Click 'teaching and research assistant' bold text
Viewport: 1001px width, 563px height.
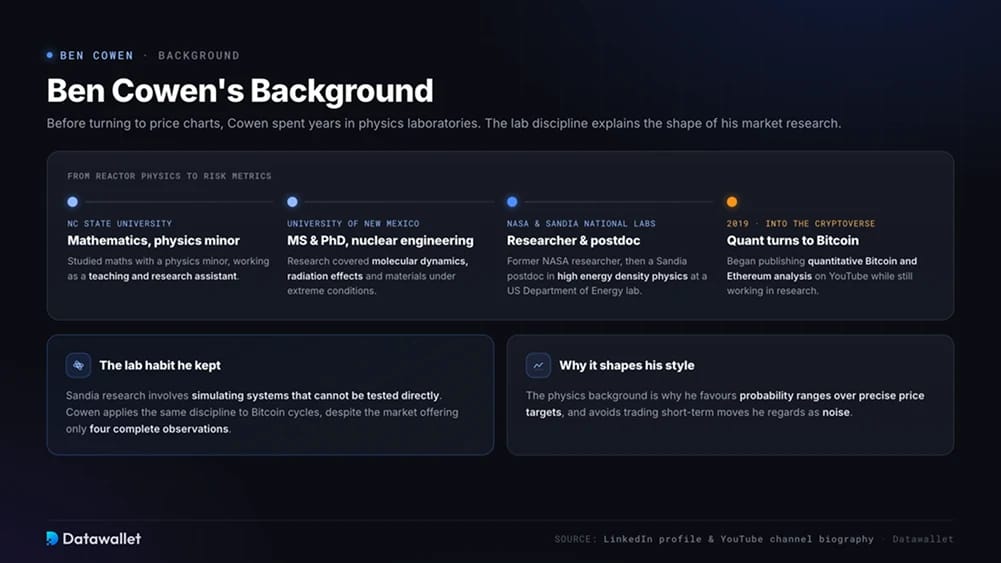(163, 276)
